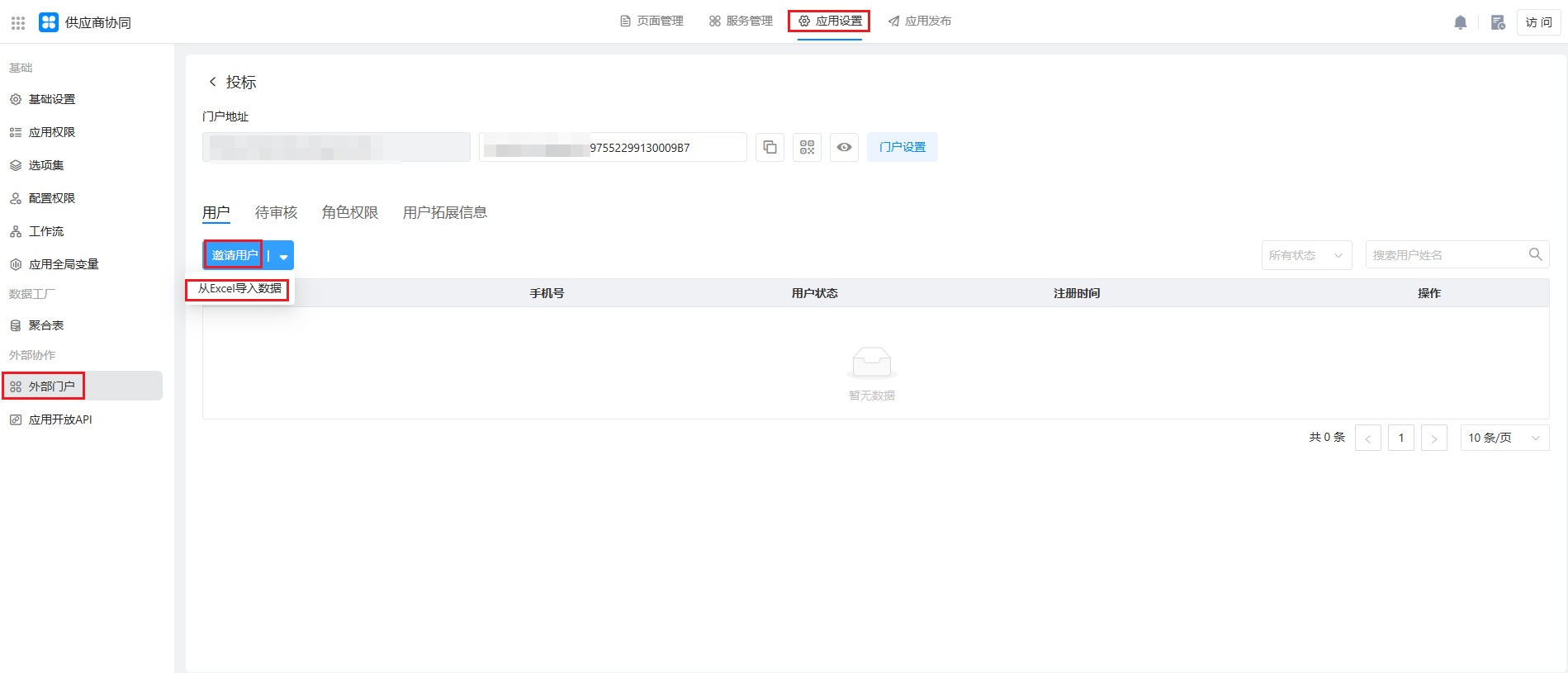Open 应用开放API in the sidebar
The height and width of the screenshot is (673, 1568).
tap(60, 419)
